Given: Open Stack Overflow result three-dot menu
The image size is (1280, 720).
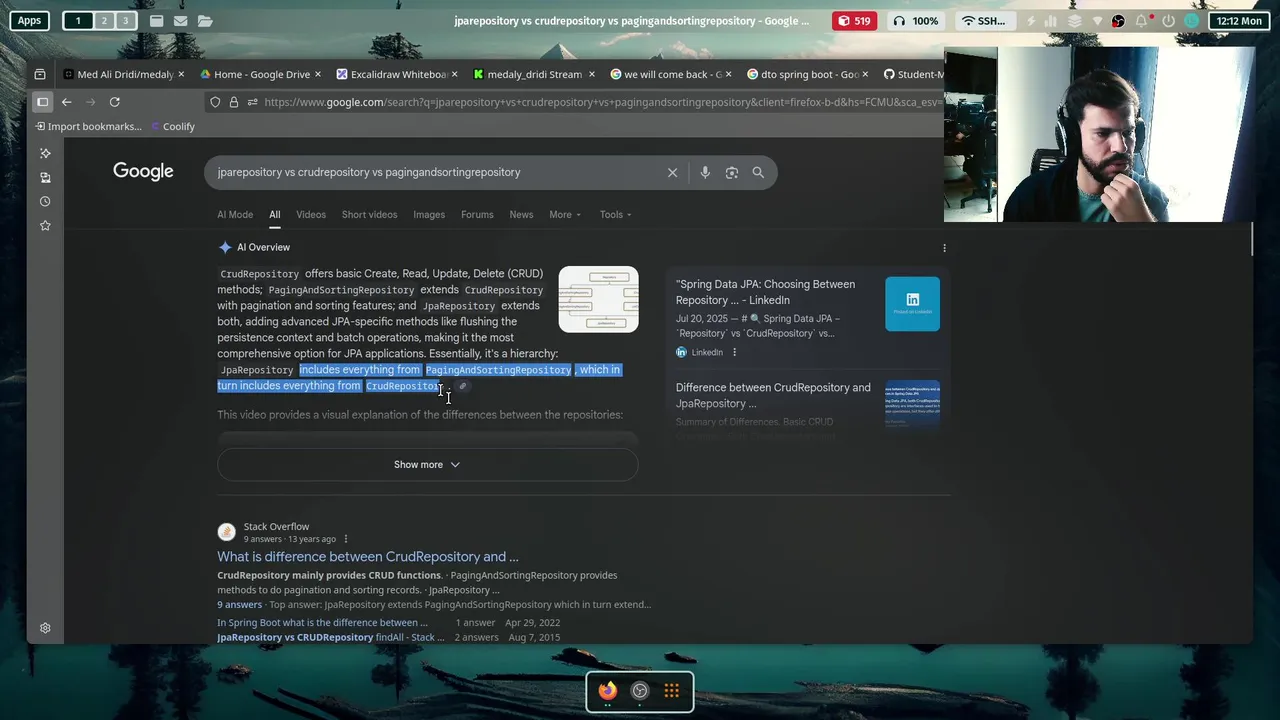Looking at the screenshot, I should [x=346, y=539].
